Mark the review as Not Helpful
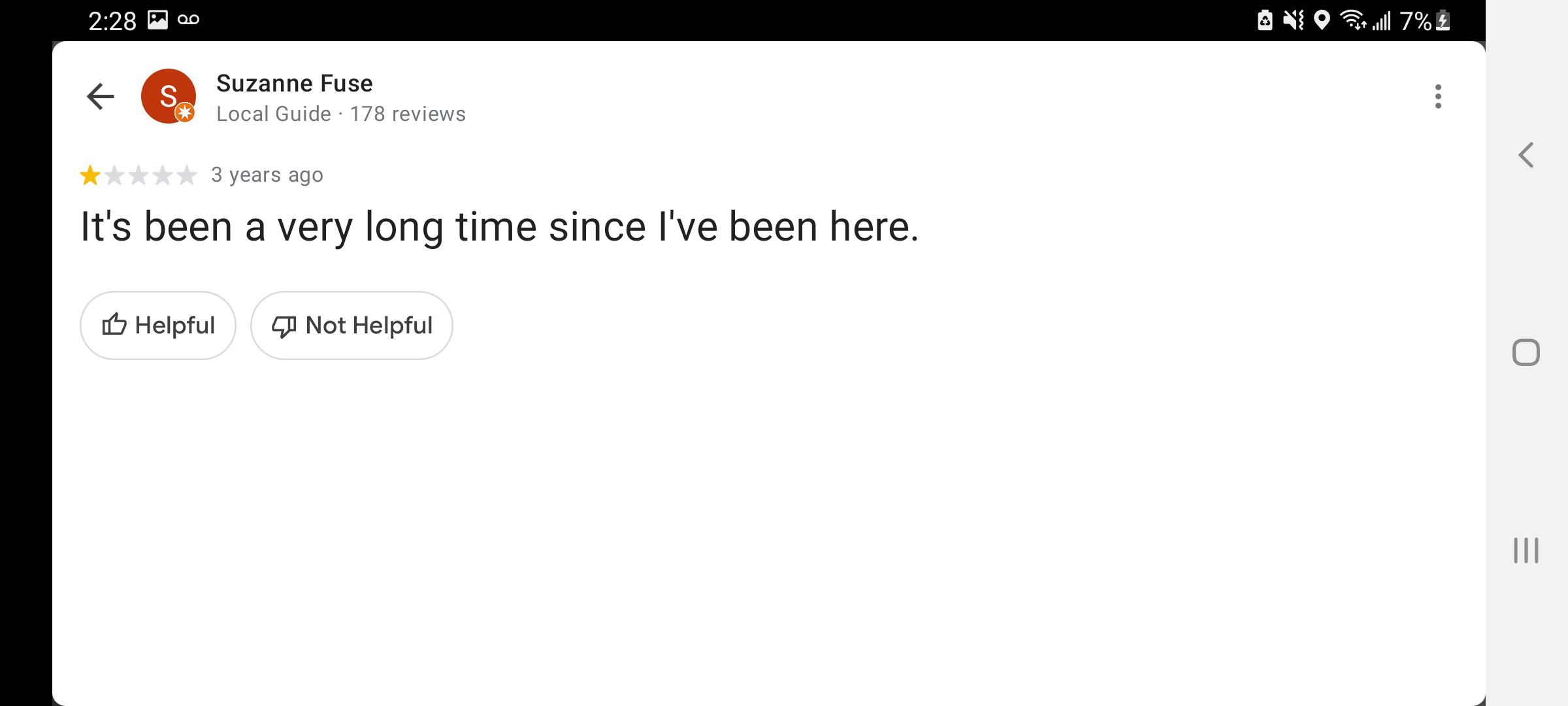Image resolution: width=1568 pixels, height=706 pixels. pos(351,325)
